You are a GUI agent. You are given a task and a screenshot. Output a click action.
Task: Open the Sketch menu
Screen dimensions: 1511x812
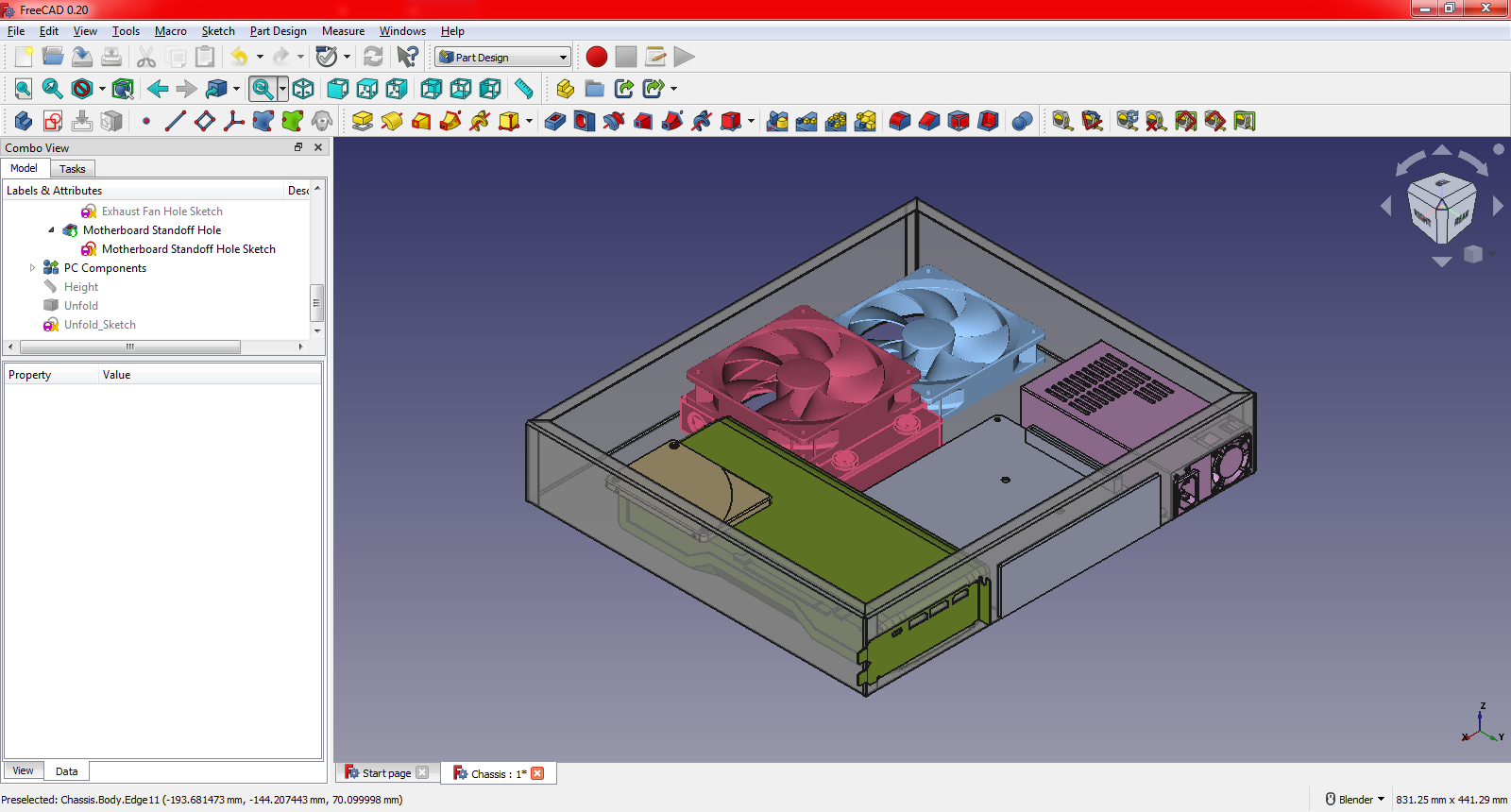218,31
